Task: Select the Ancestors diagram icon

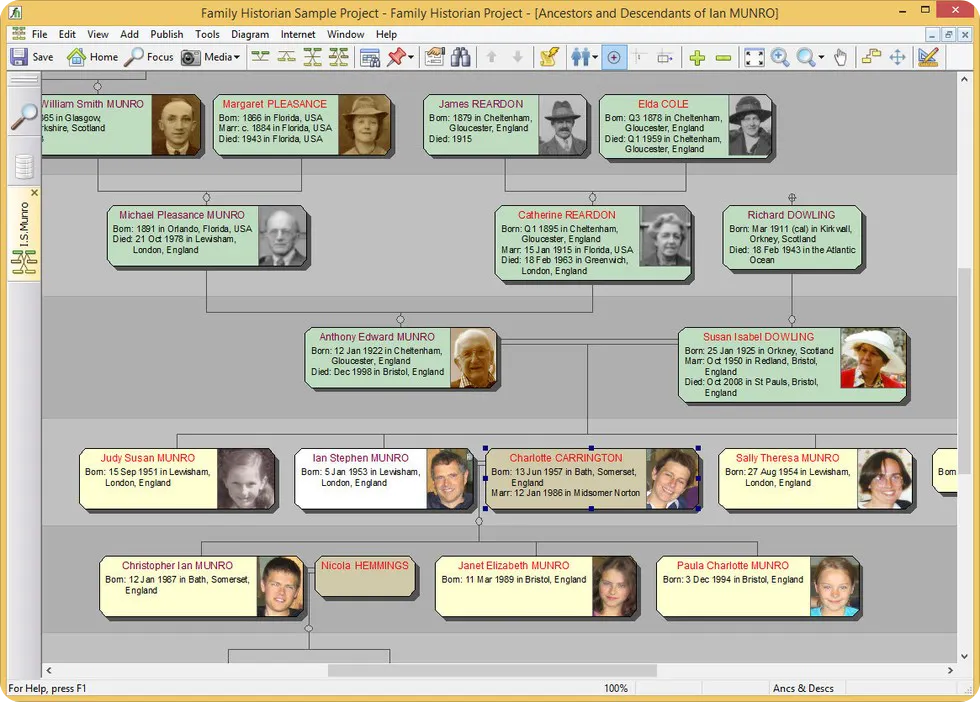Action: (259, 57)
